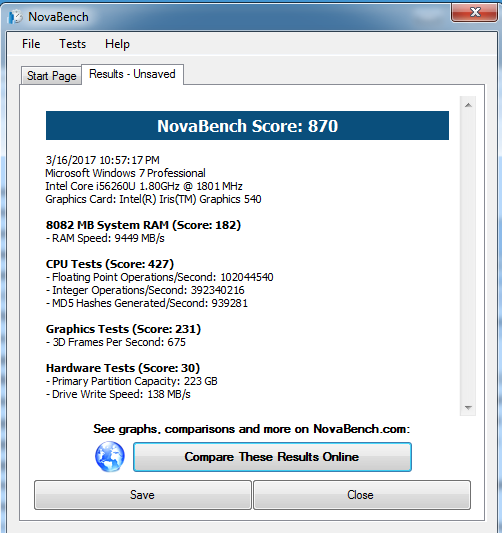This screenshot has height=533, width=502.
Task: Click the NovaBench title text in title bar
Action: (58, 17)
